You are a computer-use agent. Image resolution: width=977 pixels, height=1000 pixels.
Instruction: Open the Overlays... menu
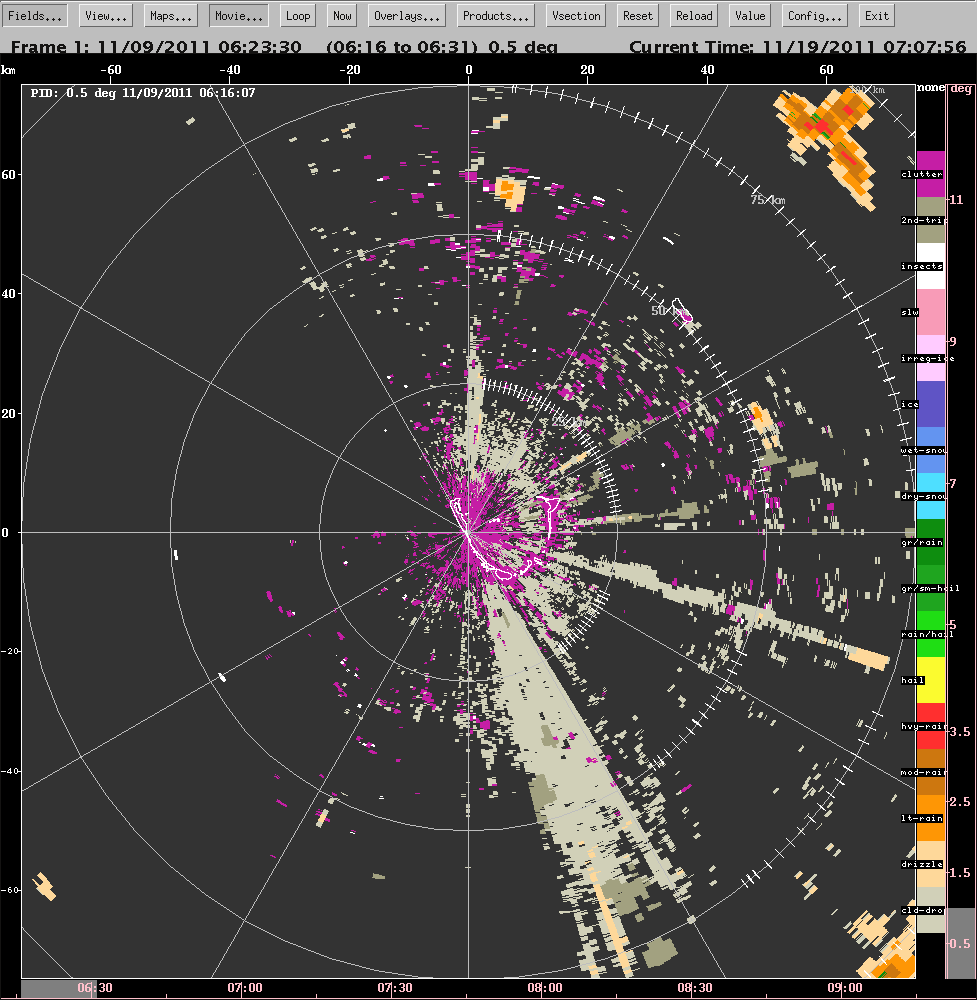tap(407, 16)
